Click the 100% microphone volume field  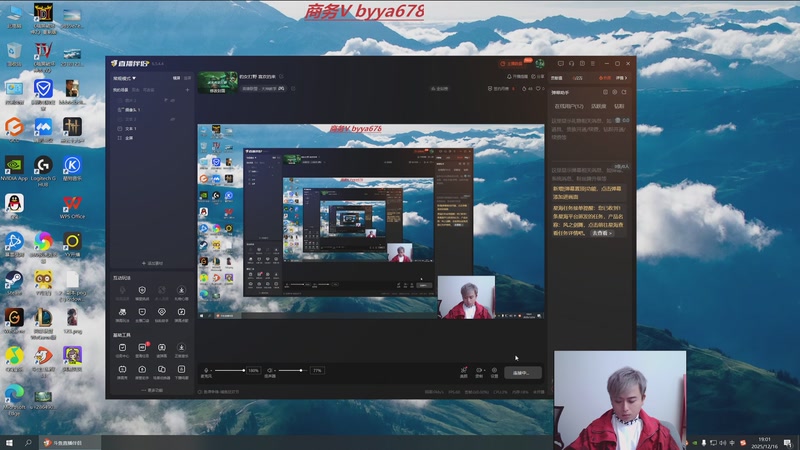(254, 370)
